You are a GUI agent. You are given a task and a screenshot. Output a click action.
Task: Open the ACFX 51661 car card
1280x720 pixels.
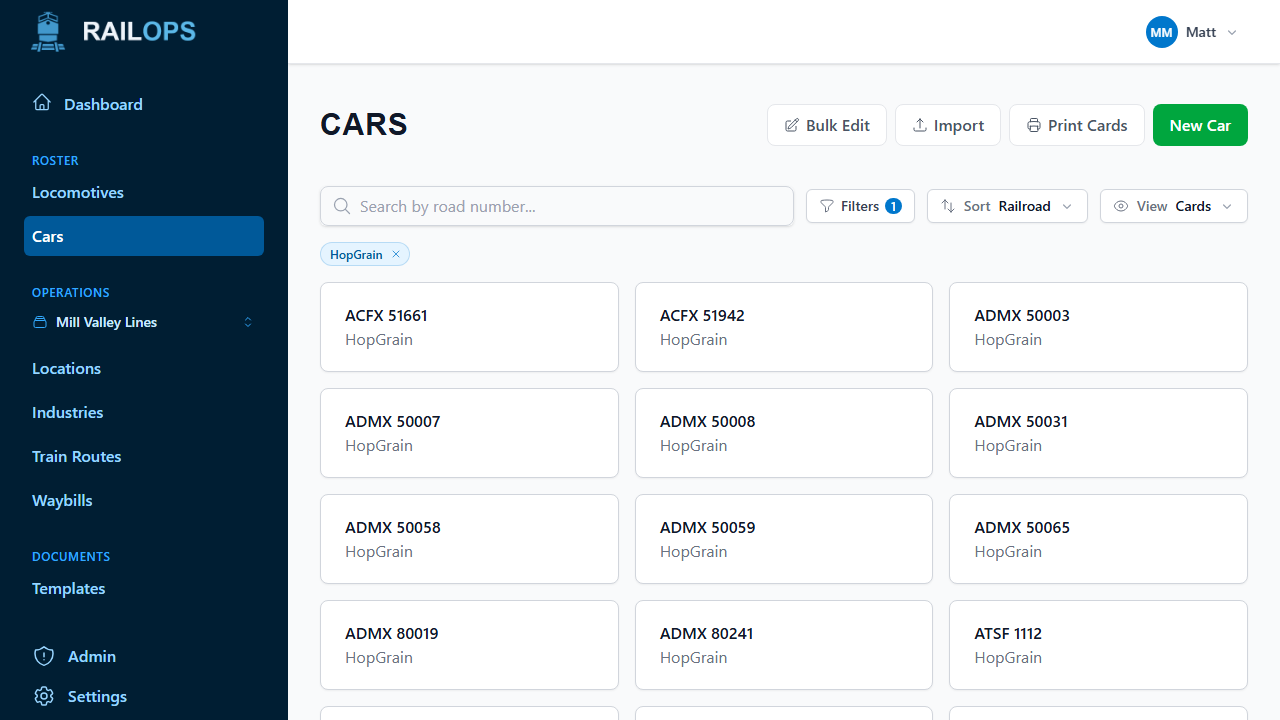click(x=469, y=327)
